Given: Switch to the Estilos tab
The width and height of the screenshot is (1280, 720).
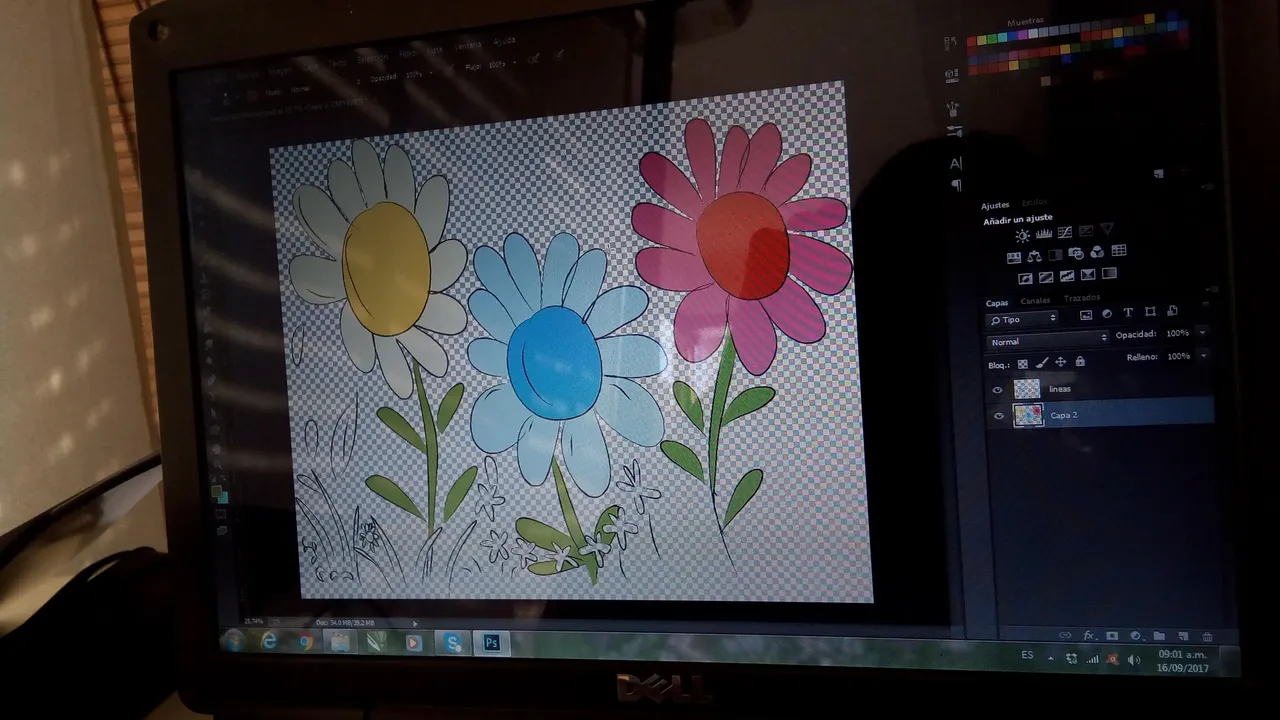Looking at the screenshot, I should pos(1034,203).
